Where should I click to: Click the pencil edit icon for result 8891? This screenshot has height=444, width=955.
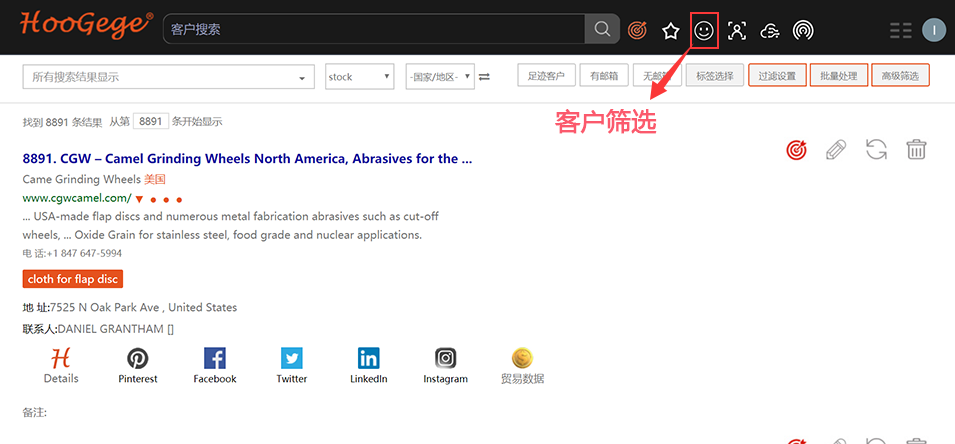[x=836, y=150]
